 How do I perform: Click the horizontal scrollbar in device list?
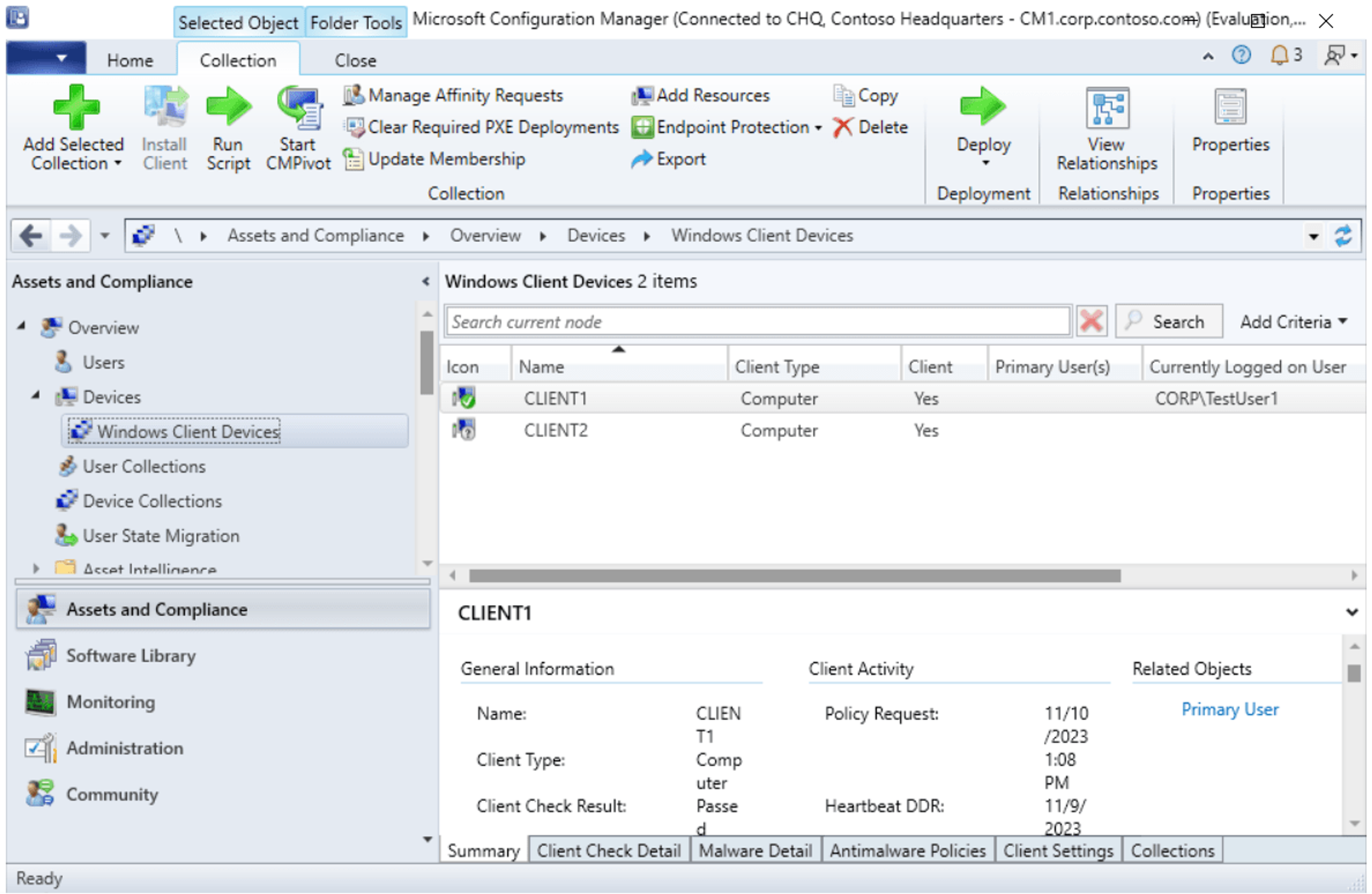[794, 576]
